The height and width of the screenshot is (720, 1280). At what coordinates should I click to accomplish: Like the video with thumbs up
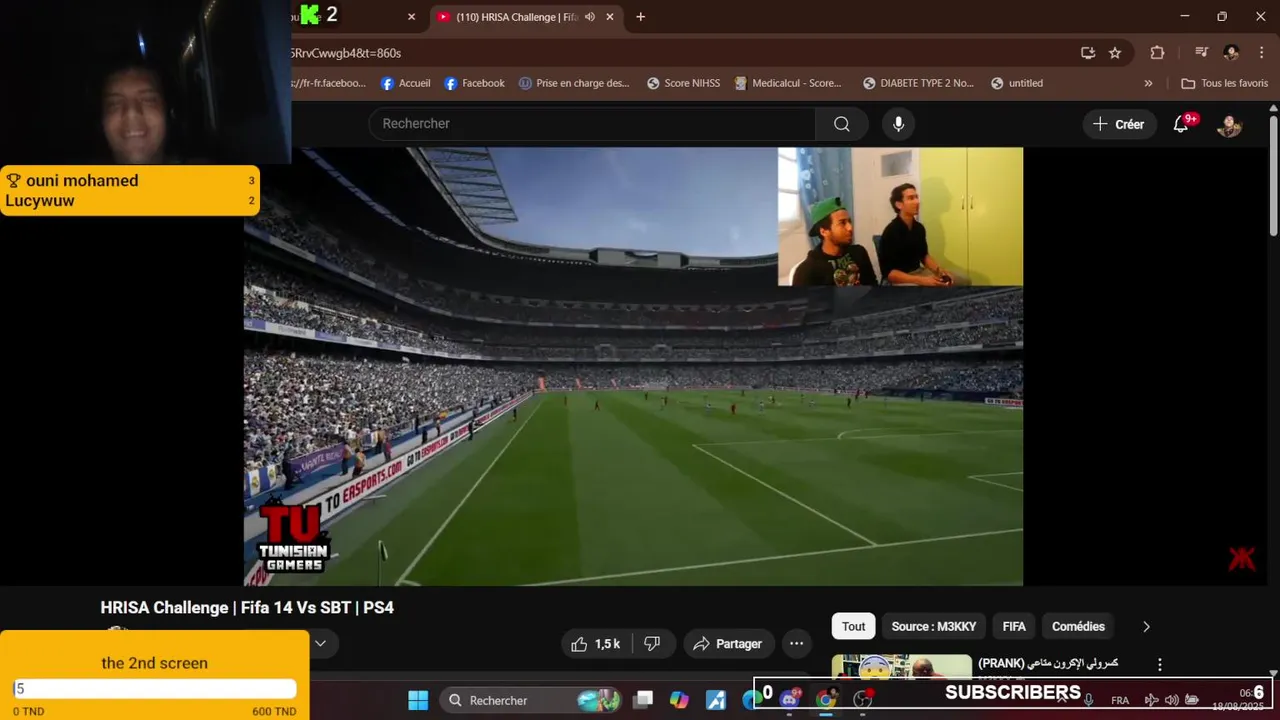point(595,644)
